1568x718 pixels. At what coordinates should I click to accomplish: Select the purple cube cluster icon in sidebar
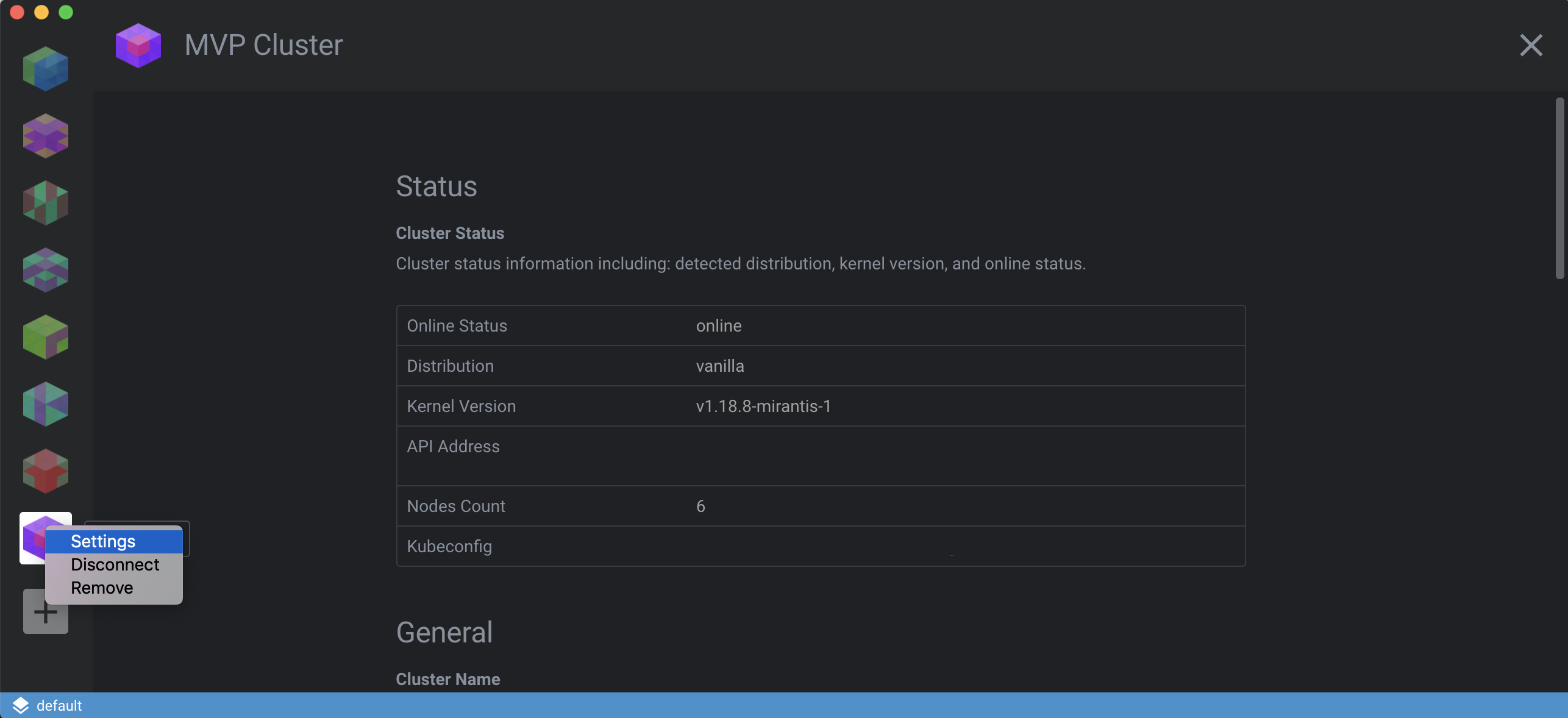[45, 135]
